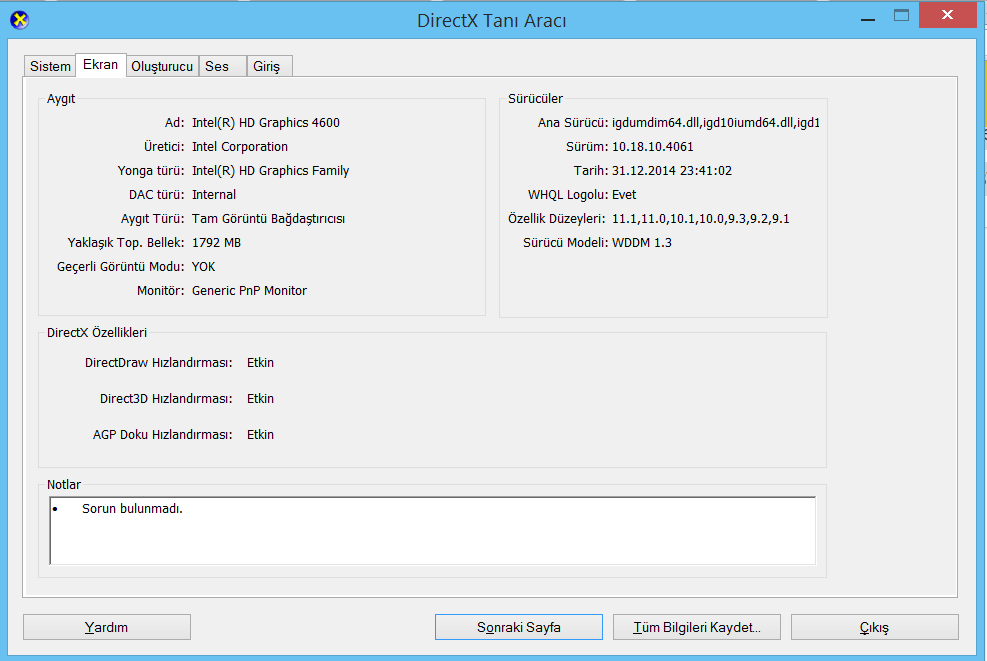Click the Özellik Düzeyleri label
This screenshot has width=987, height=661.
556,218
